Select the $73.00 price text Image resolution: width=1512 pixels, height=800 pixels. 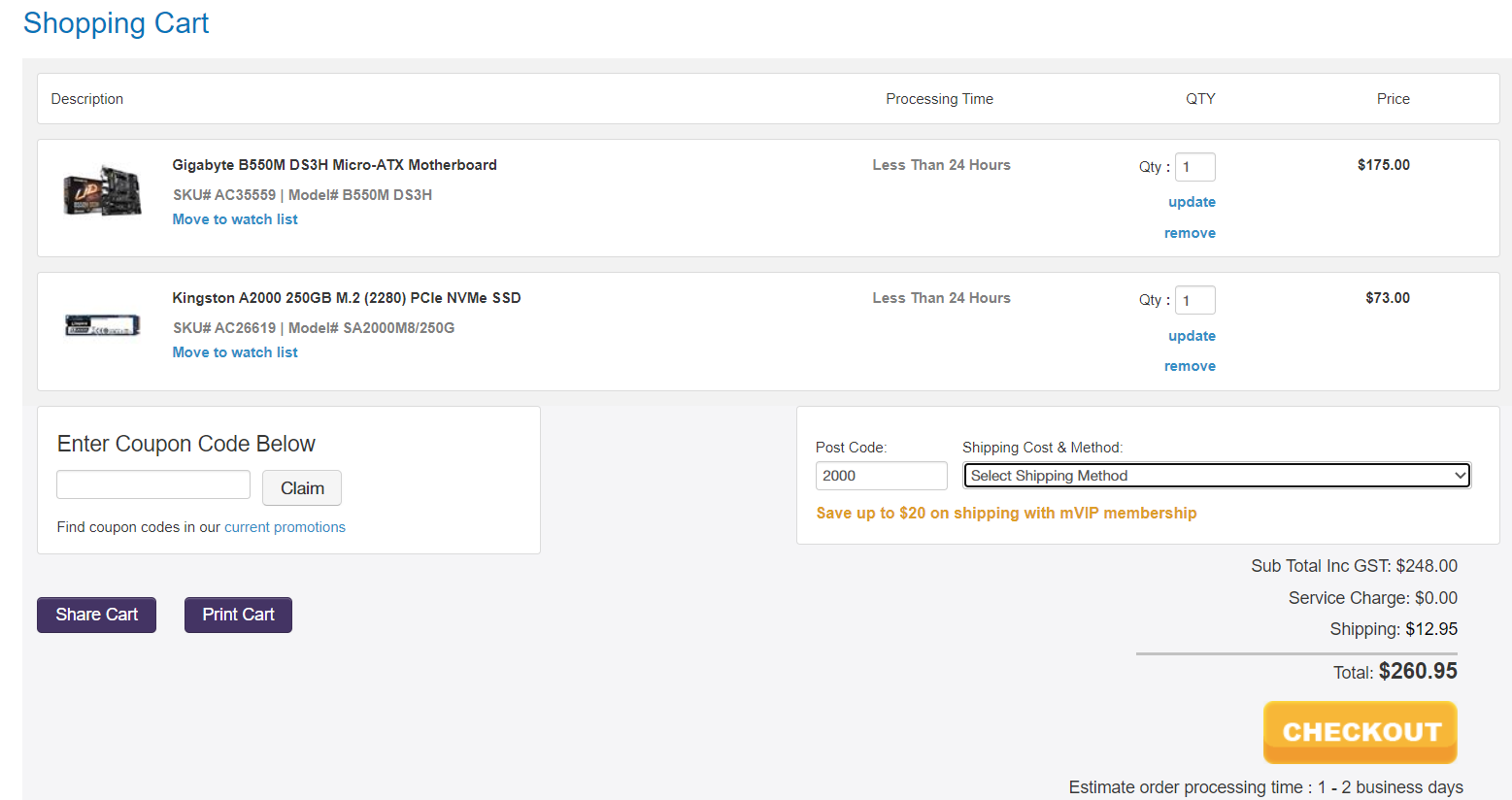1388,298
